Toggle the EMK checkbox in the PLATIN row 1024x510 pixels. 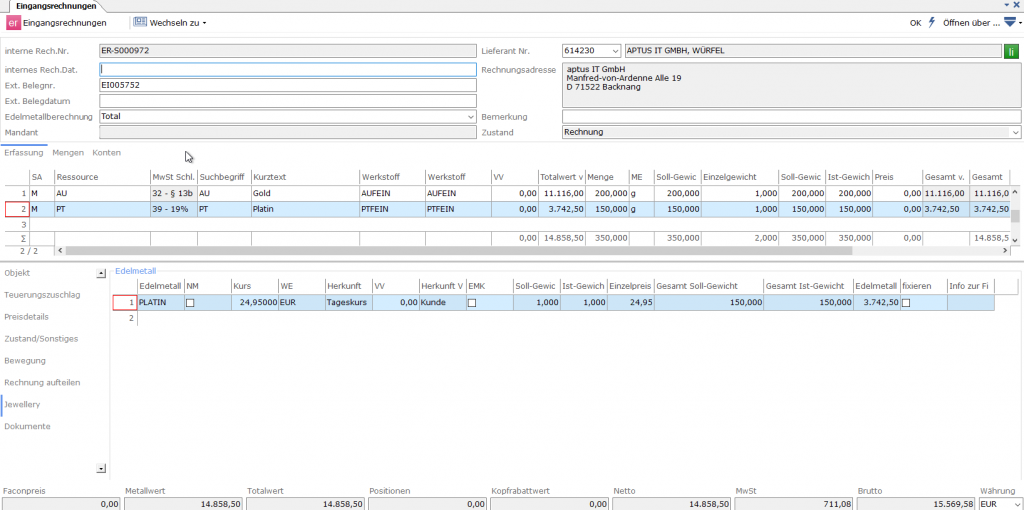coord(472,303)
